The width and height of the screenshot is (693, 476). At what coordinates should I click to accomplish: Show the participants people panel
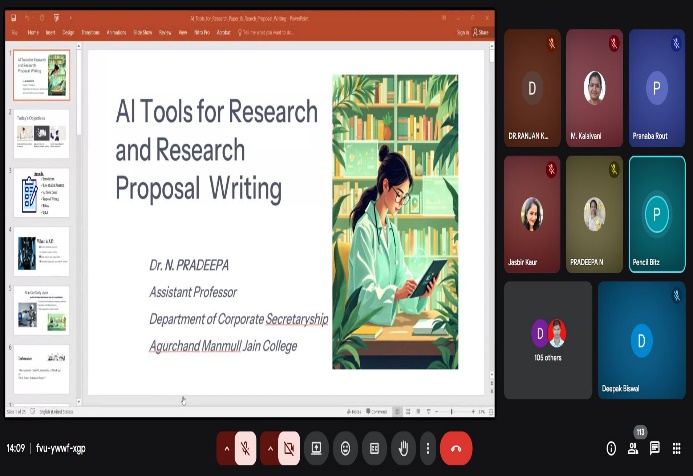click(x=633, y=449)
